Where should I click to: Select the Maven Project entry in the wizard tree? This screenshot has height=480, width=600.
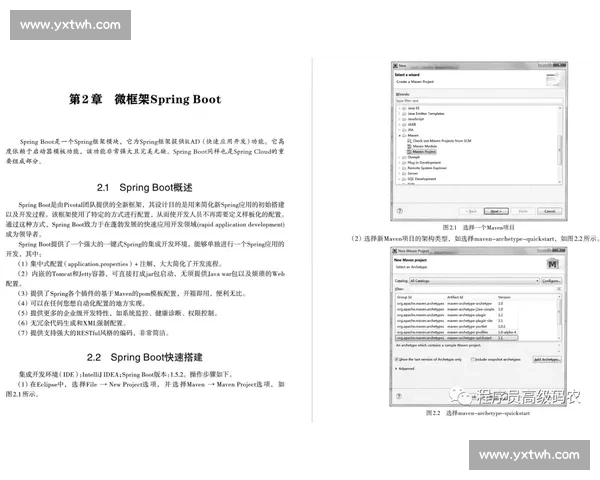click(x=421, y=152)
